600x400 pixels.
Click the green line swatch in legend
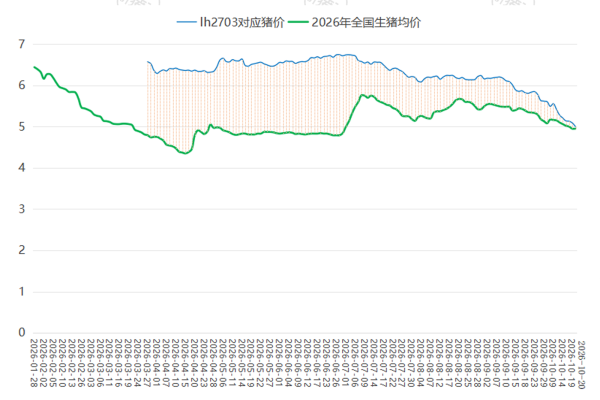pyautogui.click(x=298, y=22)
